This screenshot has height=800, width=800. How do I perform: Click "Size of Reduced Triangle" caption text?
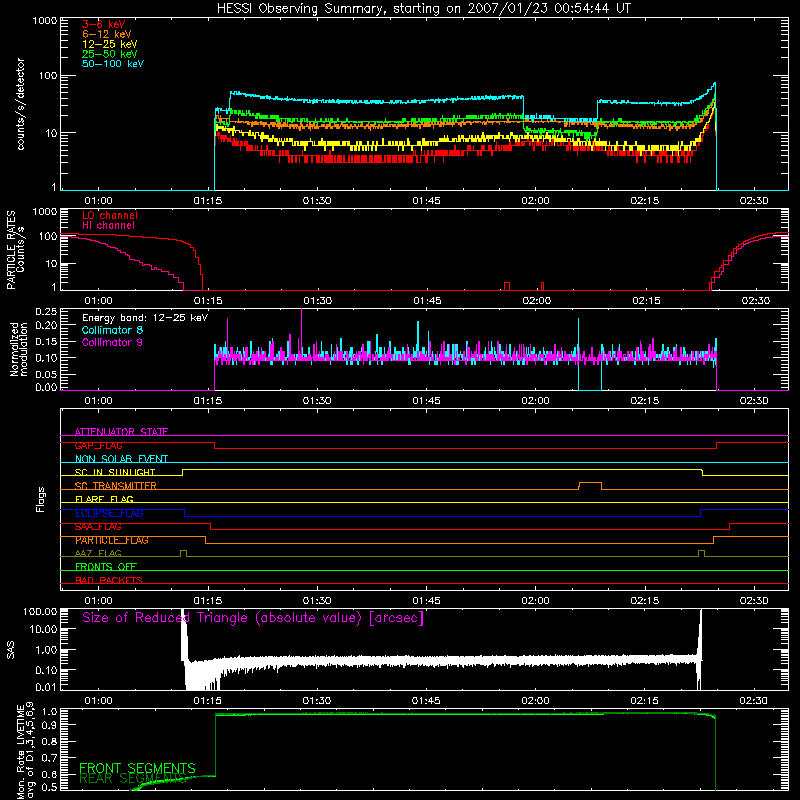coord(253,618)
